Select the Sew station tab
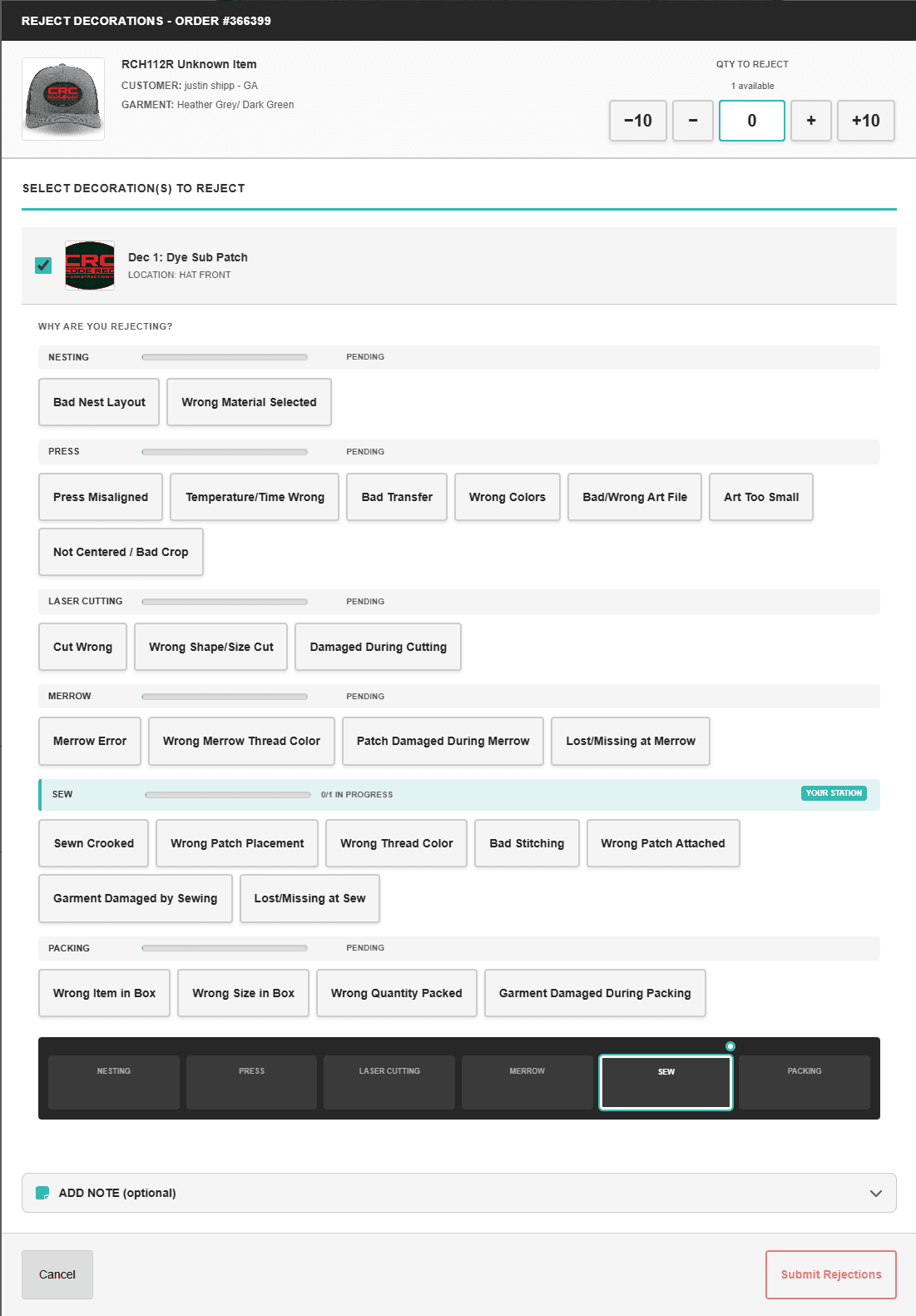 click(x=666, y=1082)
